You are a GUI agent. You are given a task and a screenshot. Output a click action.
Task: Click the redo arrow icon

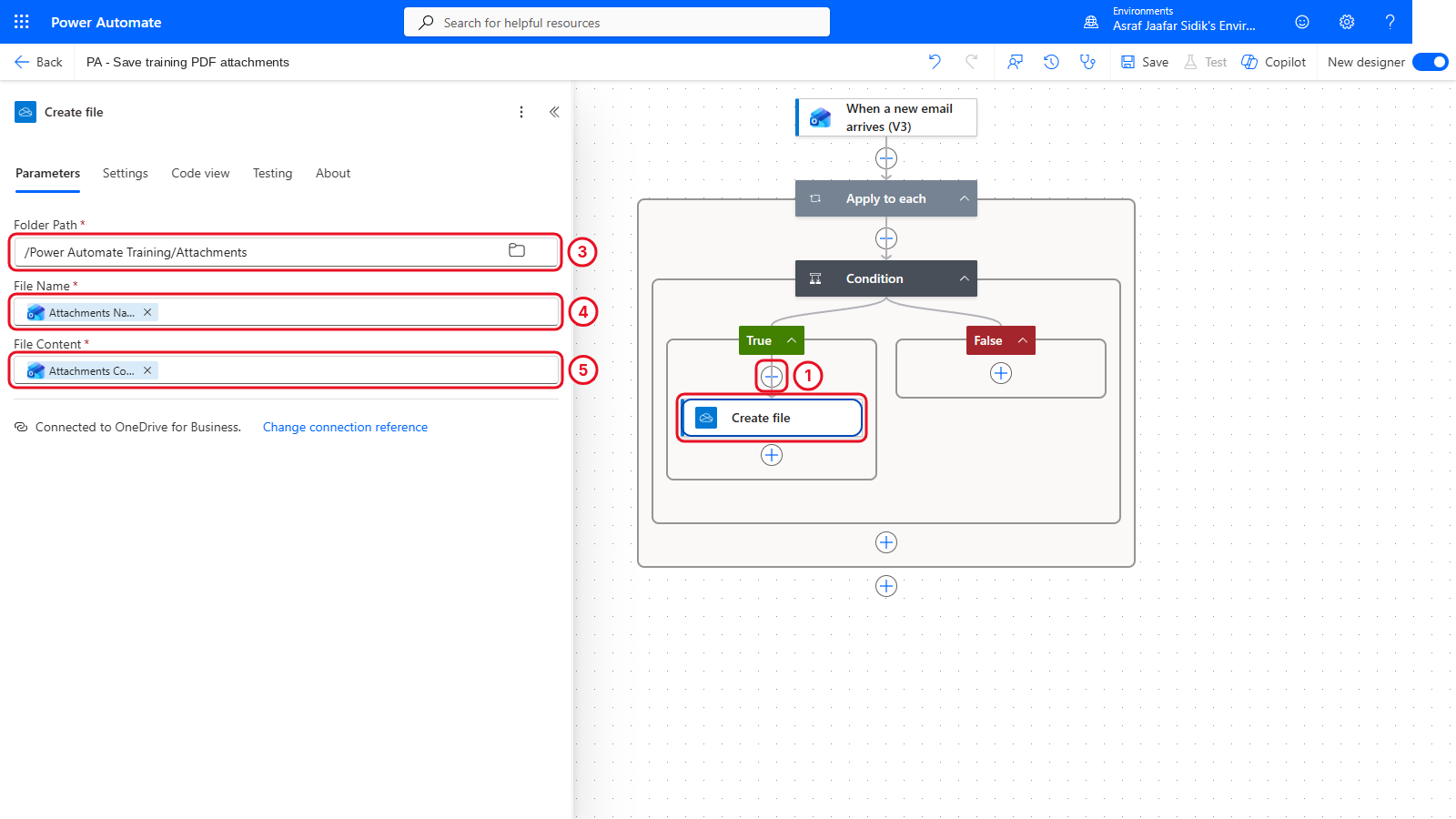click(971, 62)
